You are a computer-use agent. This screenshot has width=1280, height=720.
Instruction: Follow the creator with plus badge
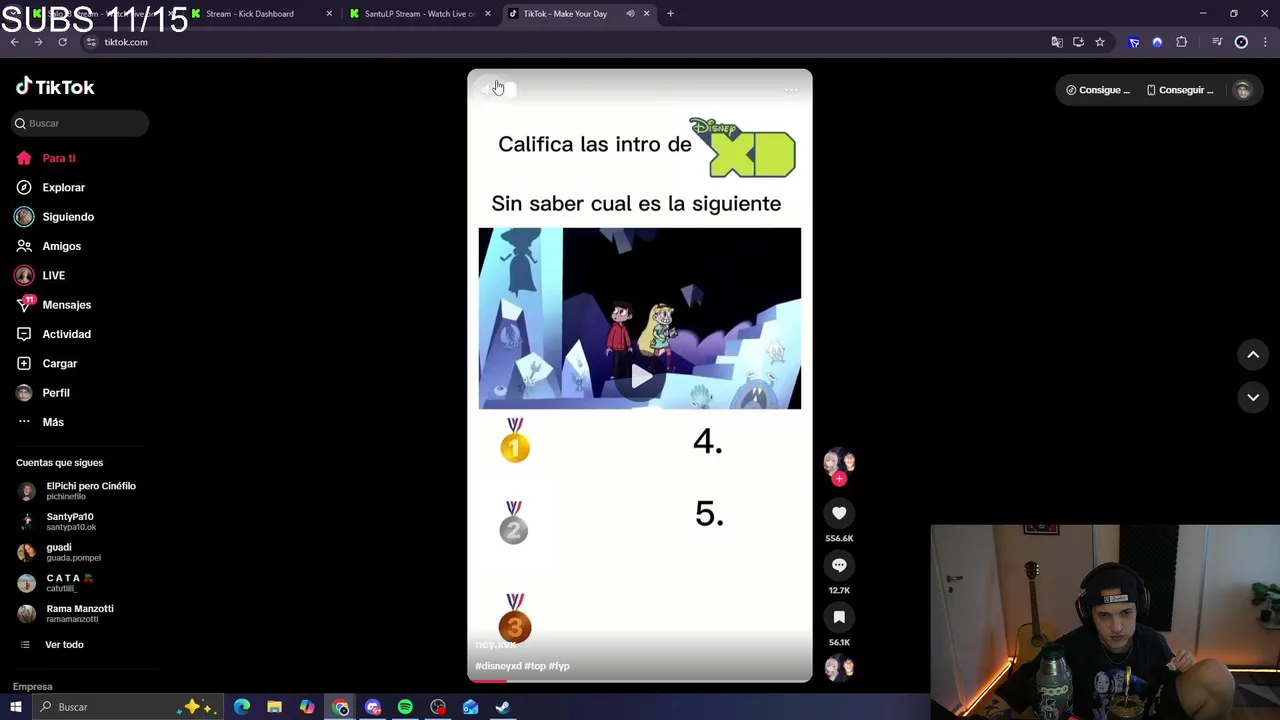point(839,479)
